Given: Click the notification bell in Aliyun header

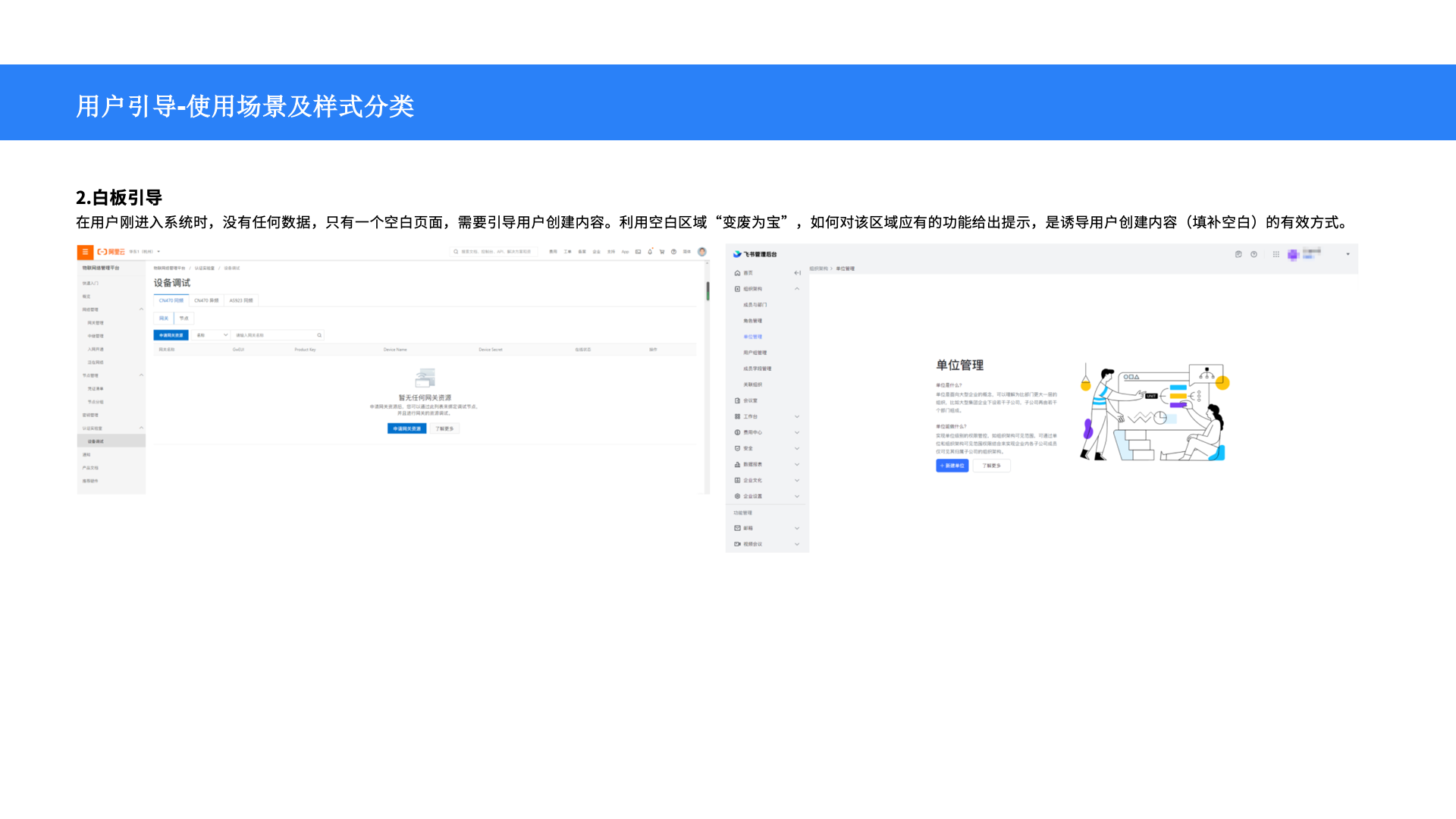Looking at the screenshot, I should click(650, 252).
